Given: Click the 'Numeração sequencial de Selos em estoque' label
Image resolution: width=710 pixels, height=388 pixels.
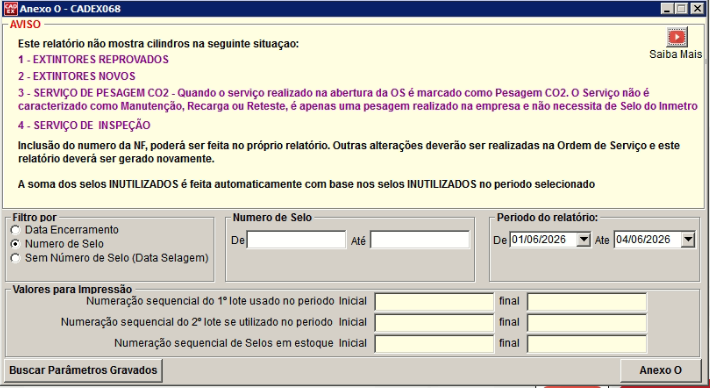Looking at the screenshot, I should click(224, 344).
